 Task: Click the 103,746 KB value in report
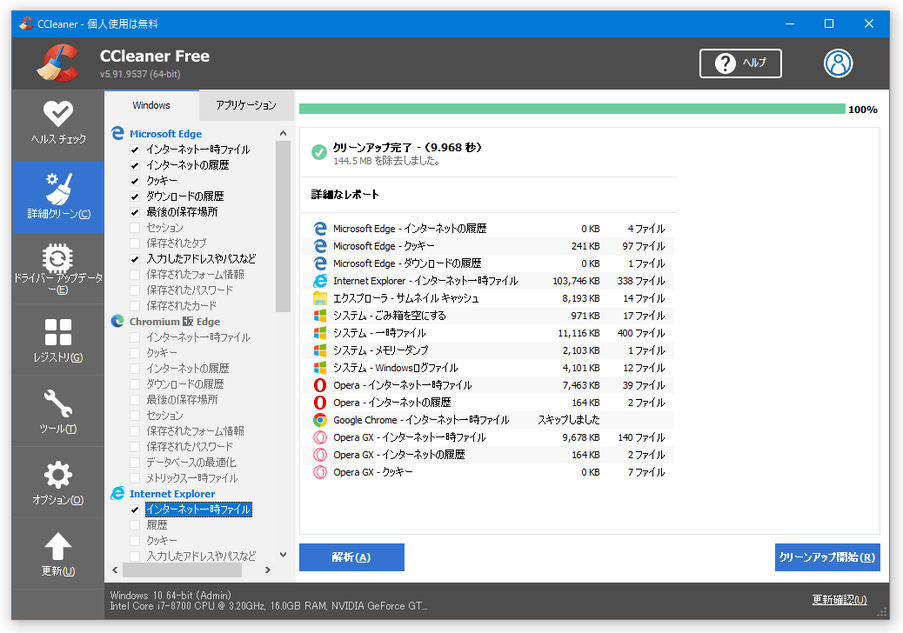point(576,281)
